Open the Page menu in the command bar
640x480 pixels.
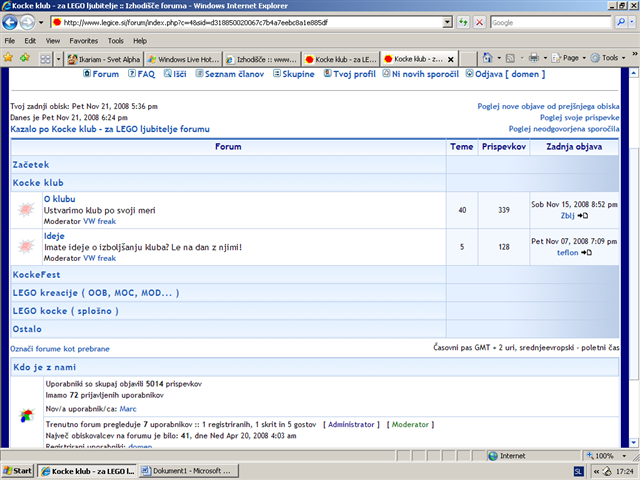pyautogui.click(x=569, y=58)
